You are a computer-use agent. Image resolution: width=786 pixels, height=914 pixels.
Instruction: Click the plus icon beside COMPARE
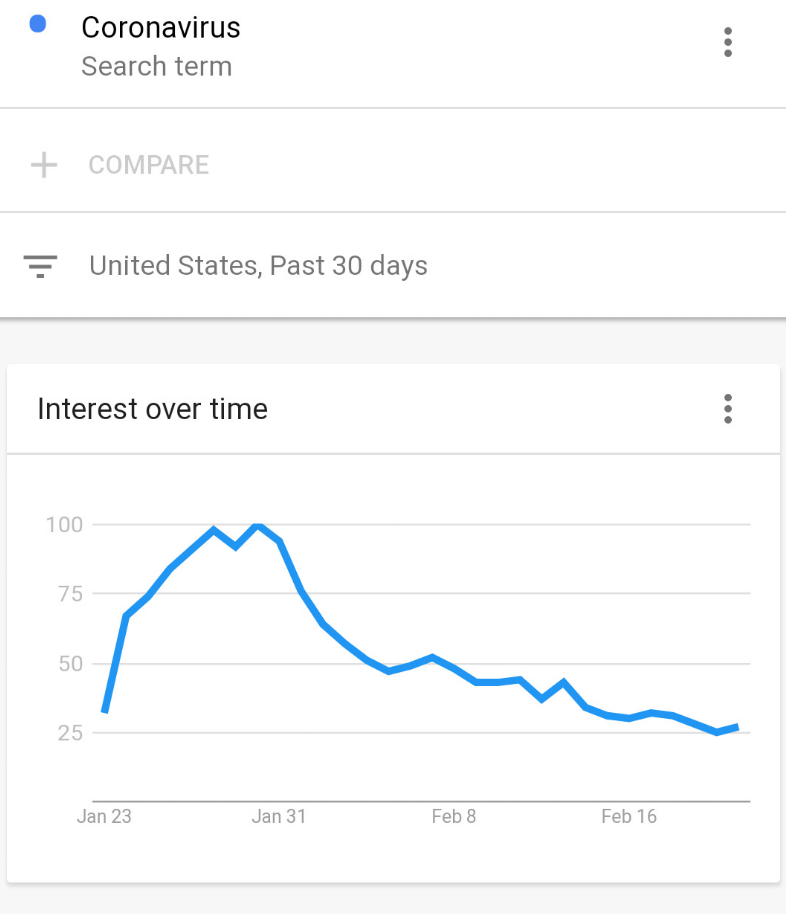(44, 164)
